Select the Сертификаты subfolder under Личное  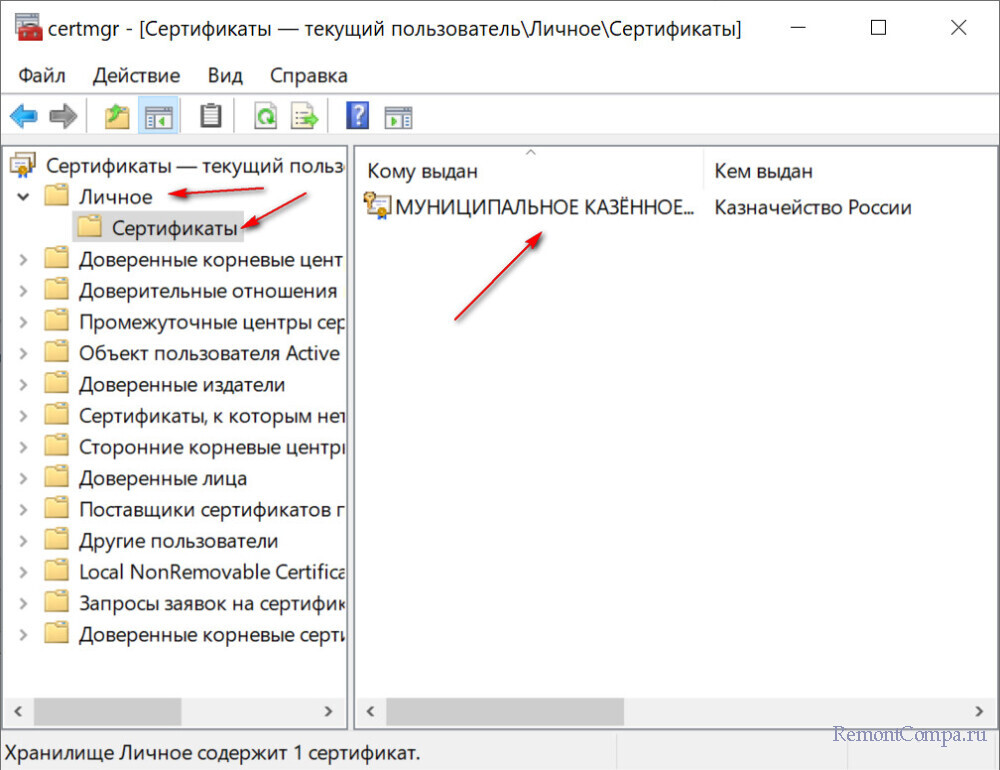[174, 228]
